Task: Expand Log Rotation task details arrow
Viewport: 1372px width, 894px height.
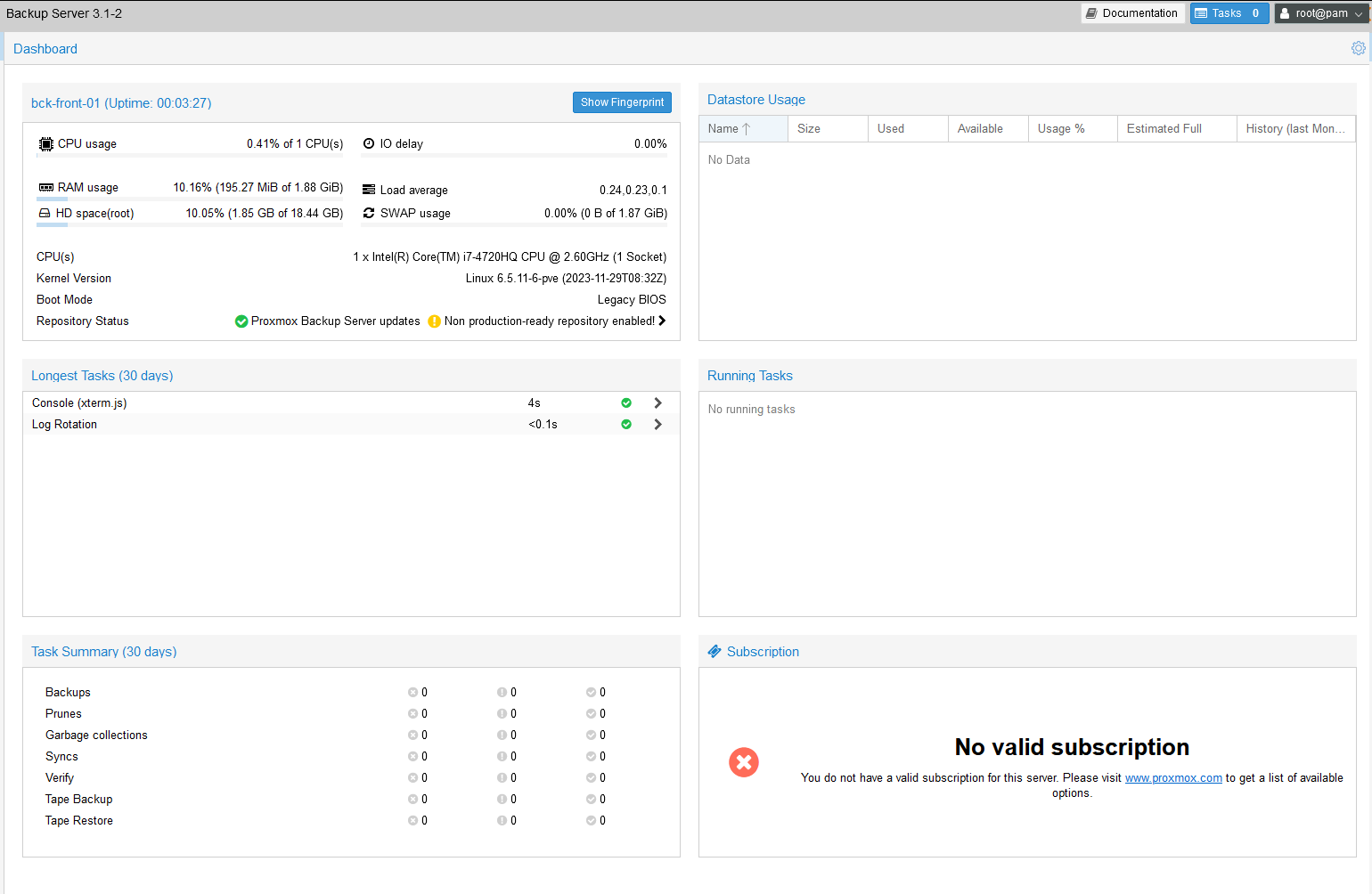Action: point(657,425)
